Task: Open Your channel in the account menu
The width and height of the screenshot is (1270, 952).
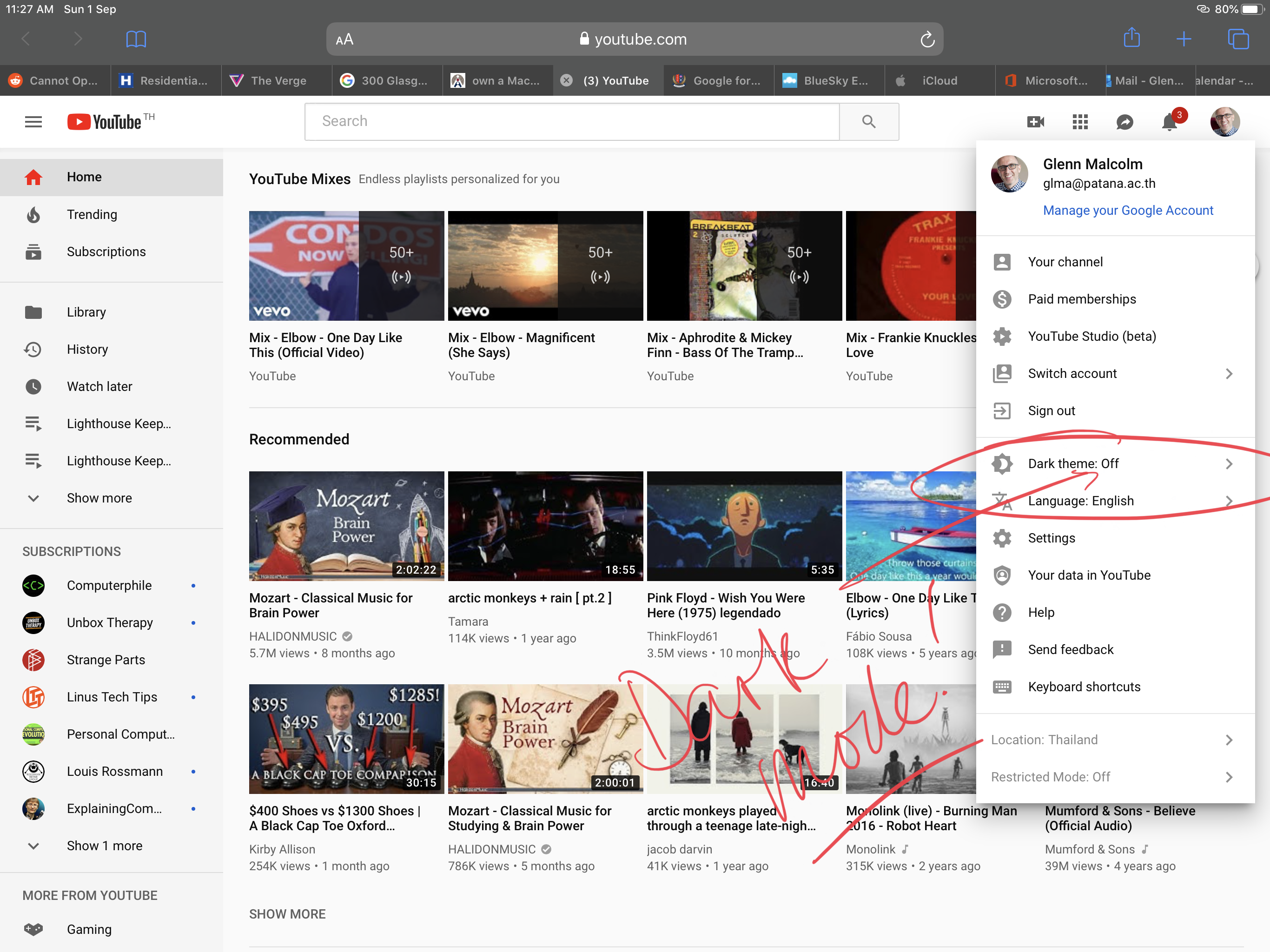Action: click(x=1115, y=262)
